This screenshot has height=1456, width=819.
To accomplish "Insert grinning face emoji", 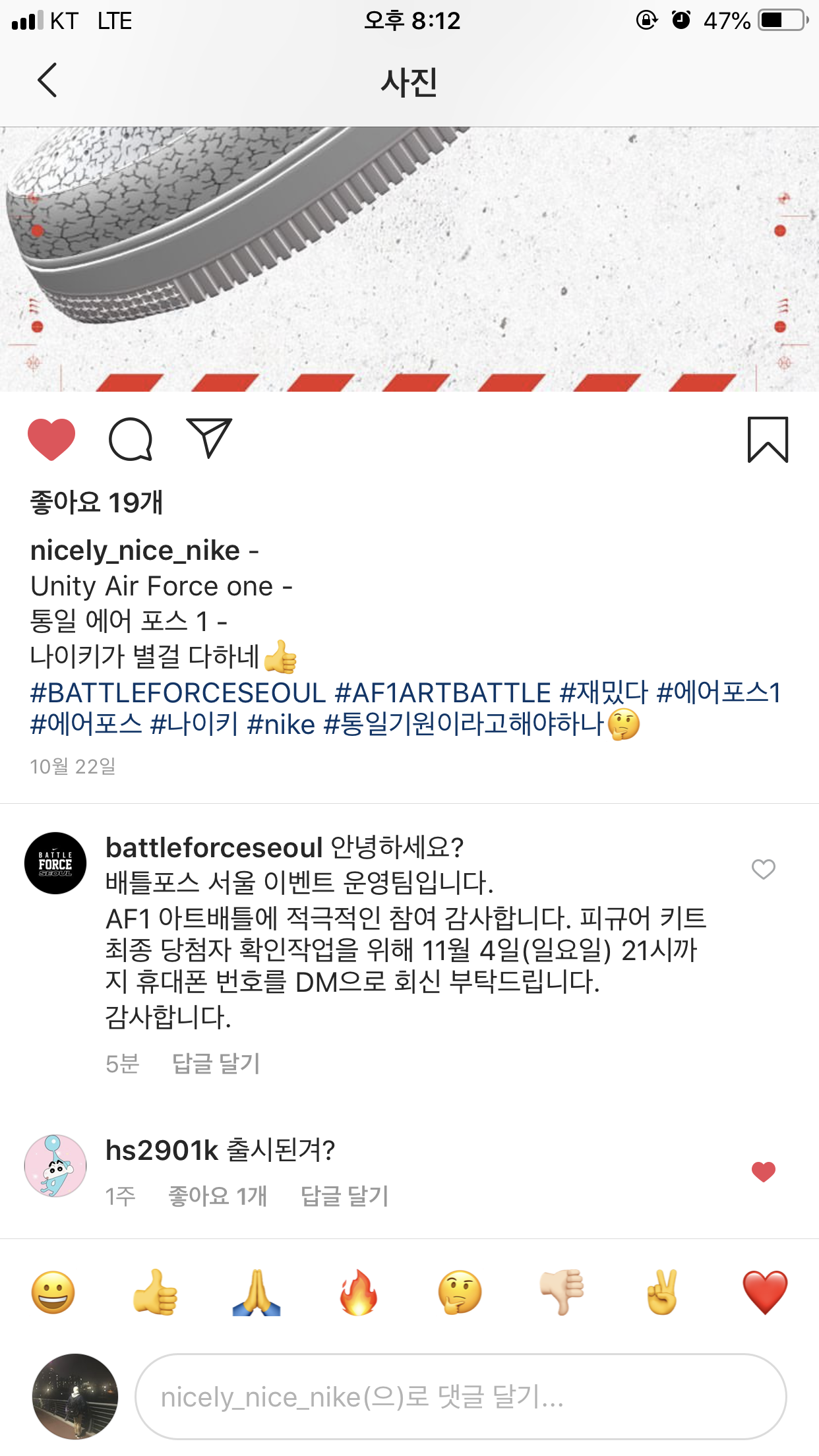I will (53, 1292).
